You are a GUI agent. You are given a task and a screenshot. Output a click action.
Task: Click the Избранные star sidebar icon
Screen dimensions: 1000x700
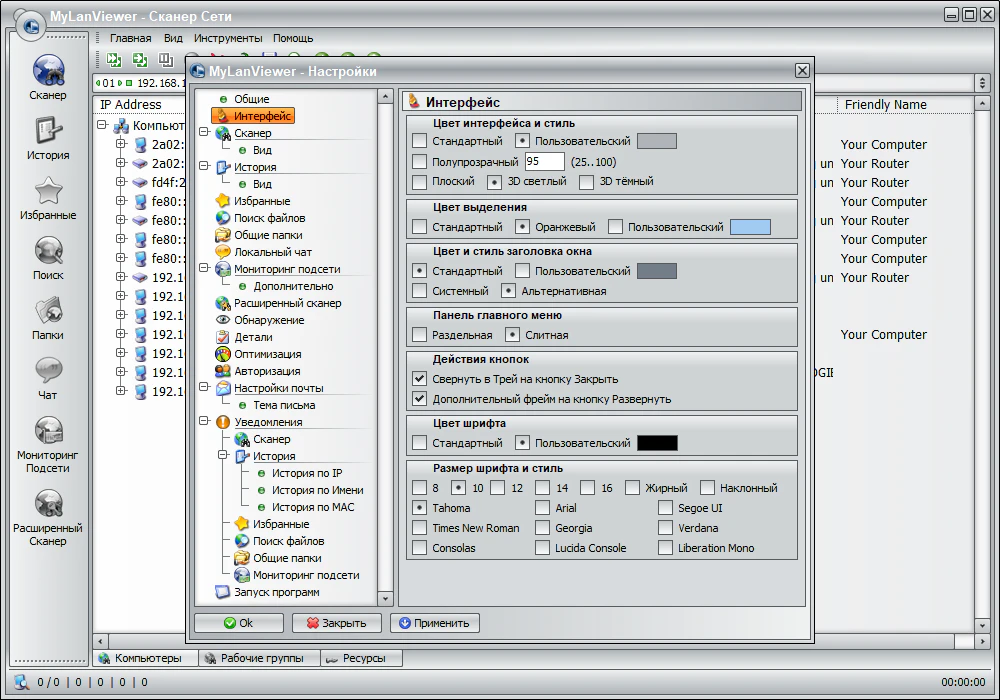click(48, 192)
